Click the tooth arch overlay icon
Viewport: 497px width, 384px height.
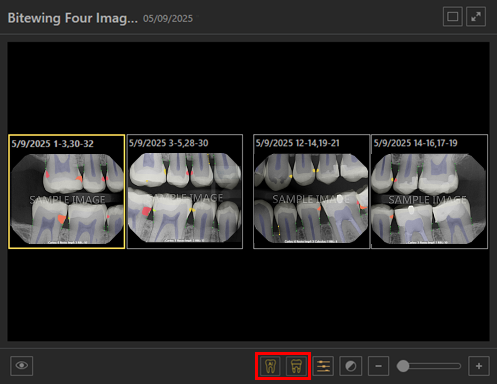(296, 366)
